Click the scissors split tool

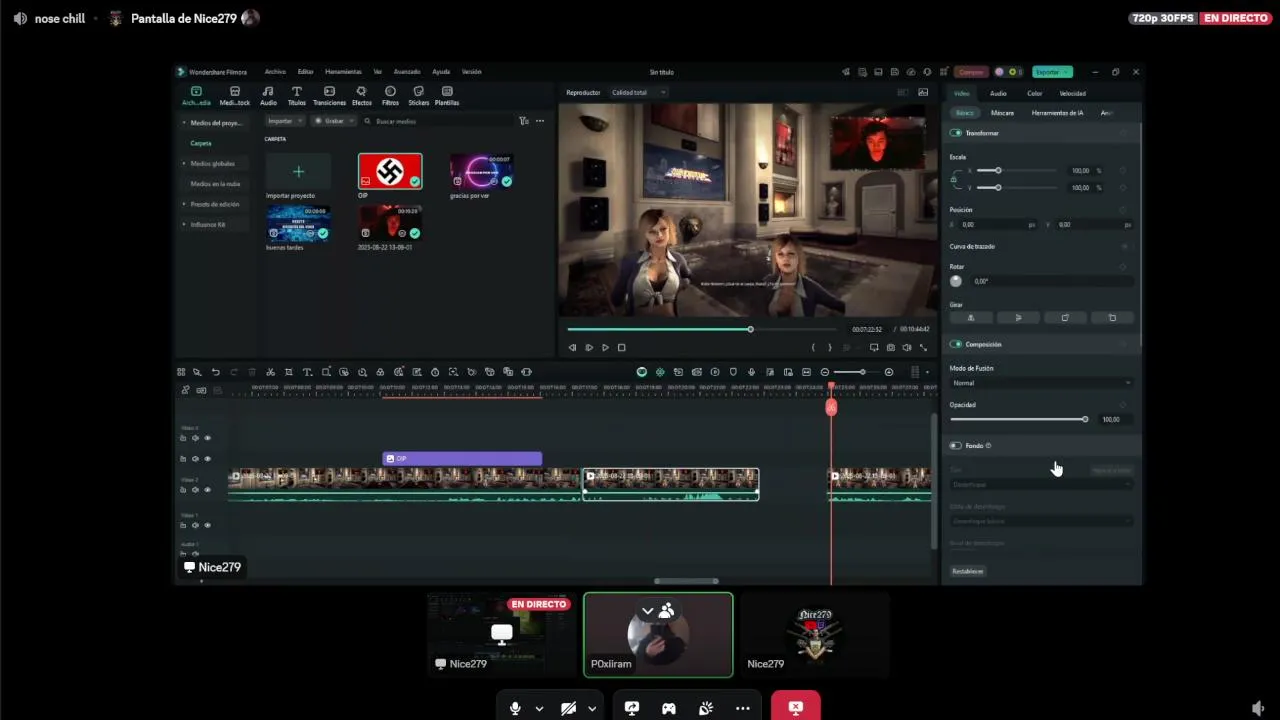[x=270, y=372]
